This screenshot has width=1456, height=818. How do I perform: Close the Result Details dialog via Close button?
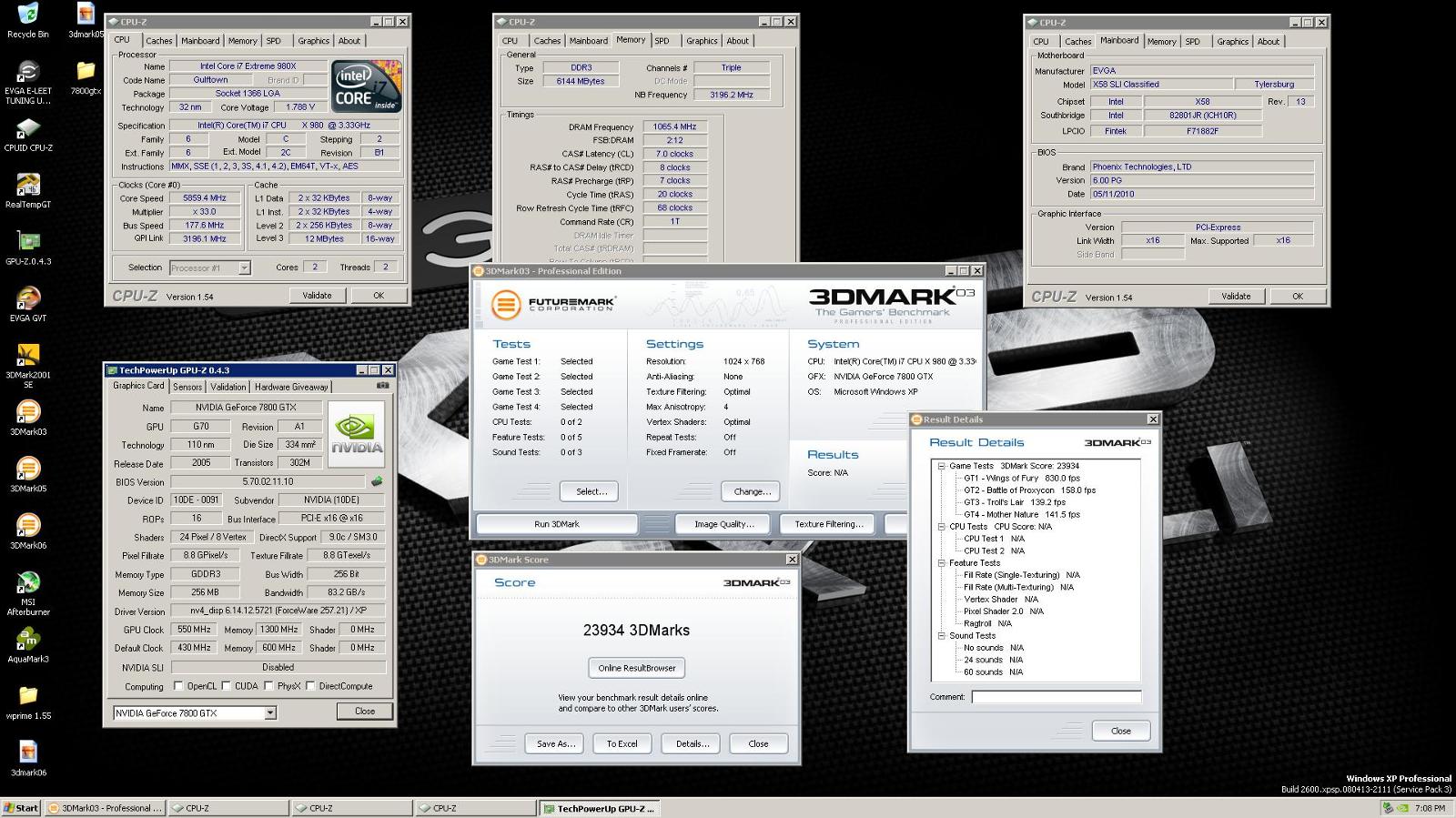point(1121,731)
